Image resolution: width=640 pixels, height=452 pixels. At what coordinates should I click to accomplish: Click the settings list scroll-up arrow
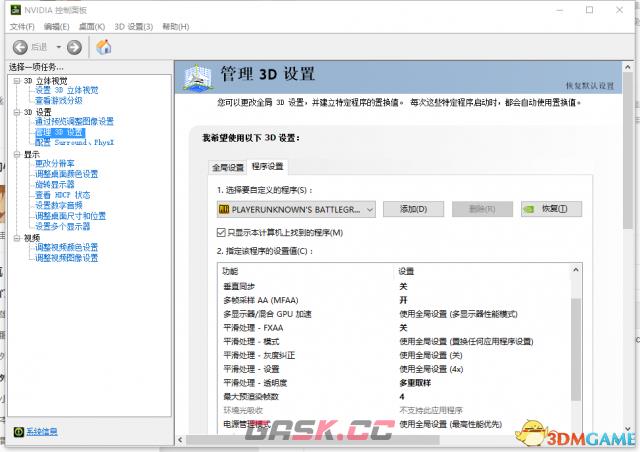pos(576,270)
